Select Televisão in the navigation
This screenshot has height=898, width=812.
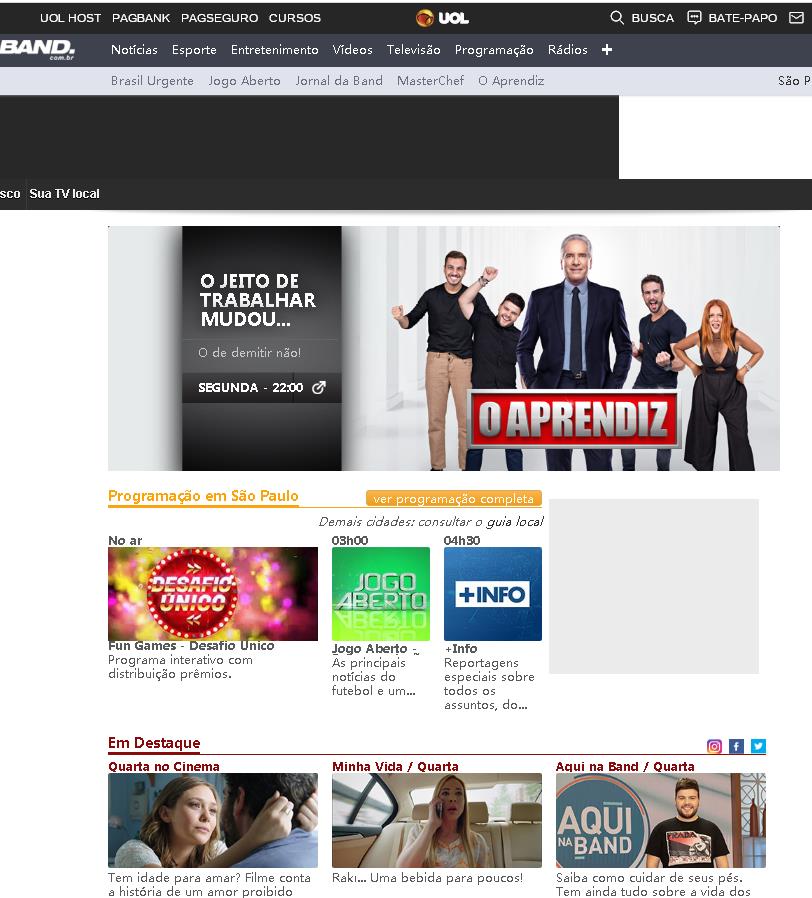413,50
